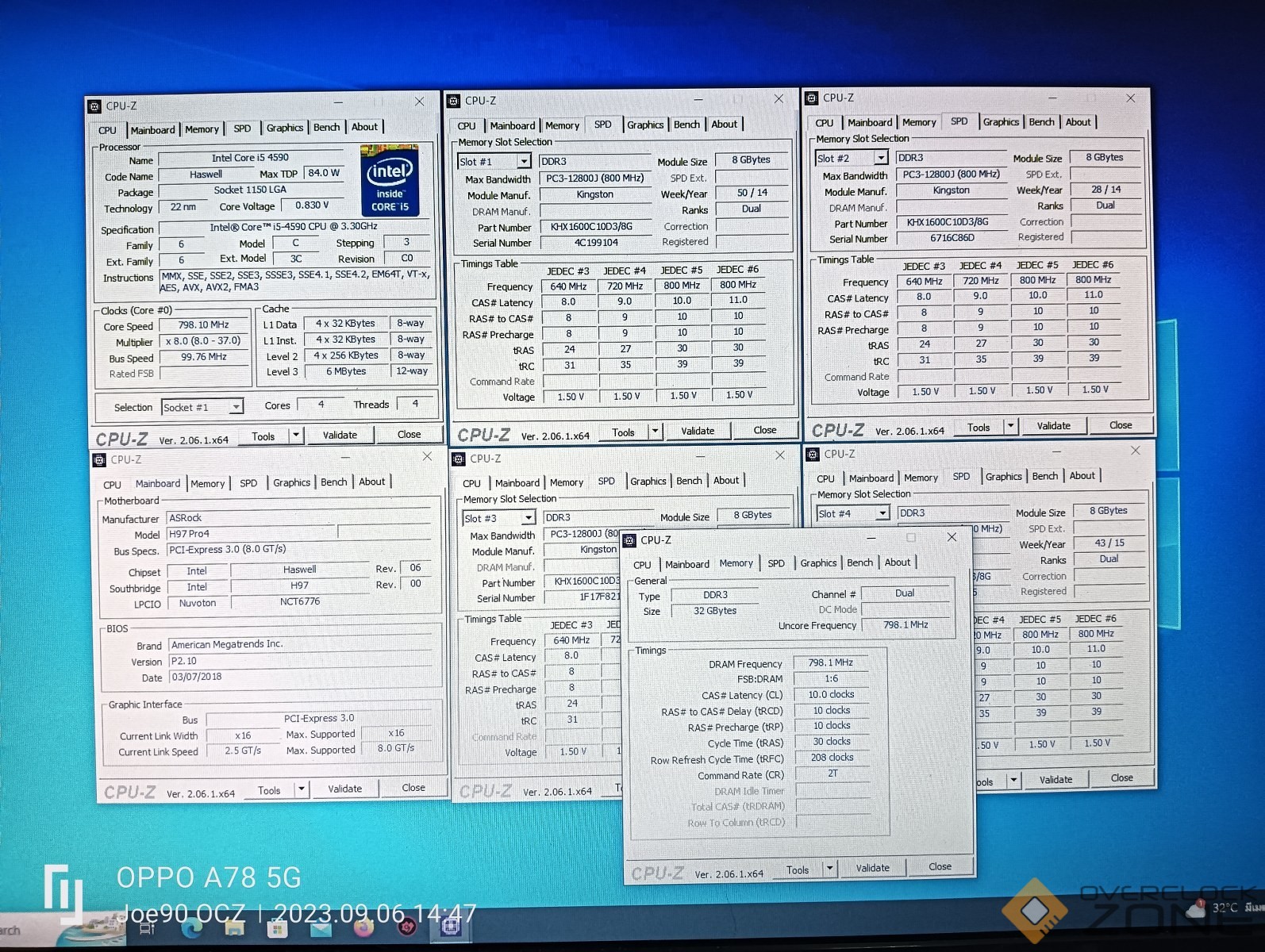1265x952 pixels.
Task: Expand the Tools arrow in the front Memory window
Action: click(x=830, y=869)
